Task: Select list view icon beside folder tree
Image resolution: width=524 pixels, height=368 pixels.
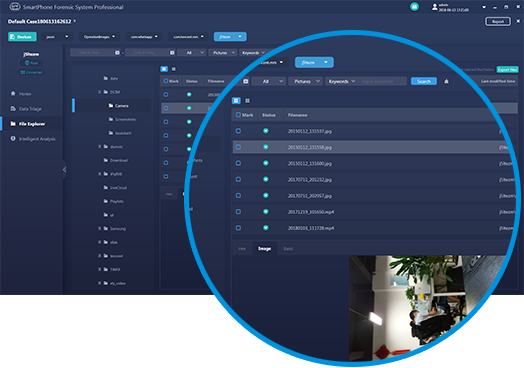Action: pyautogui.click(x=164, y=69)
